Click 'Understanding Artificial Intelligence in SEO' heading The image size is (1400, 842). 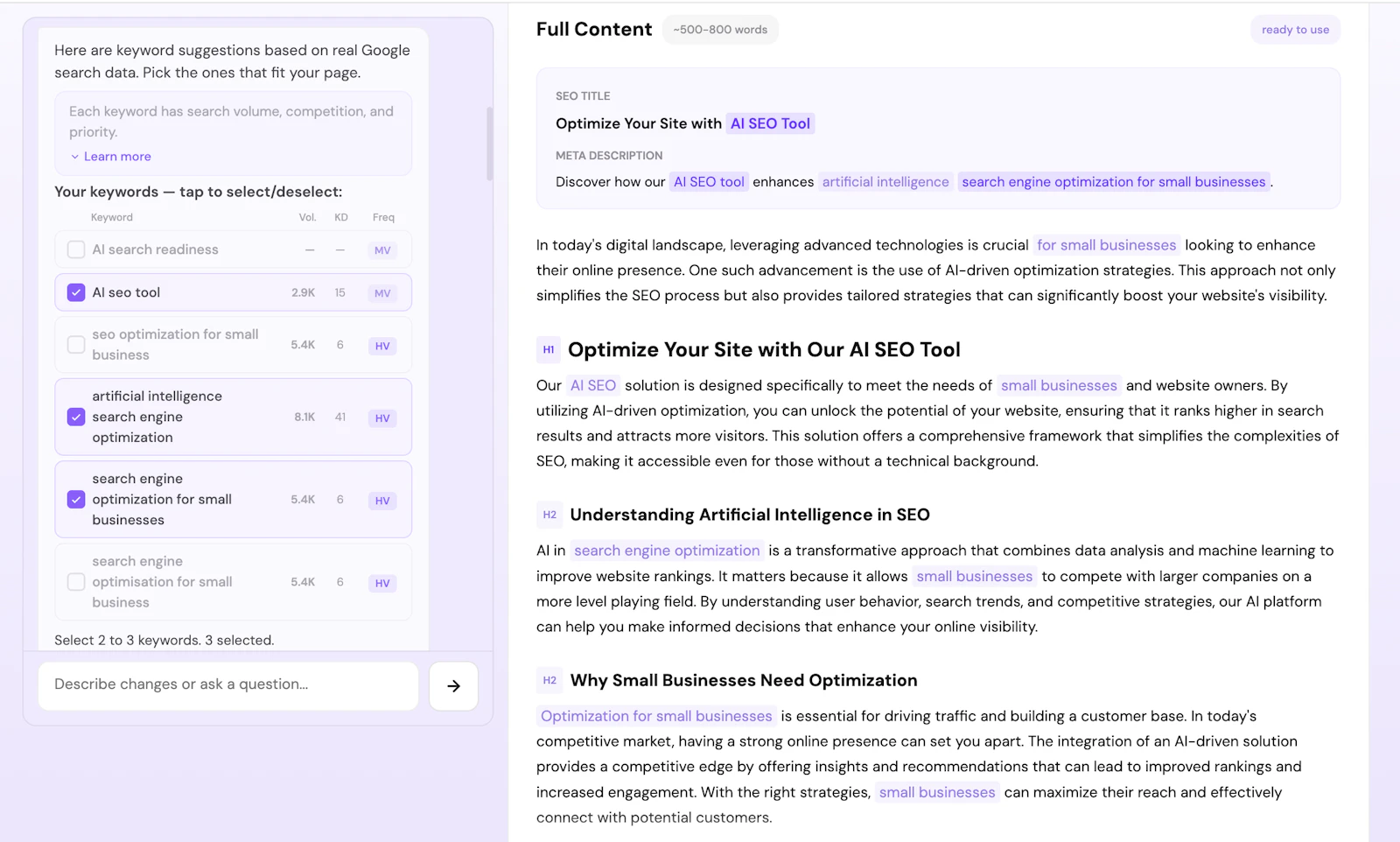(x=750, y=515)
